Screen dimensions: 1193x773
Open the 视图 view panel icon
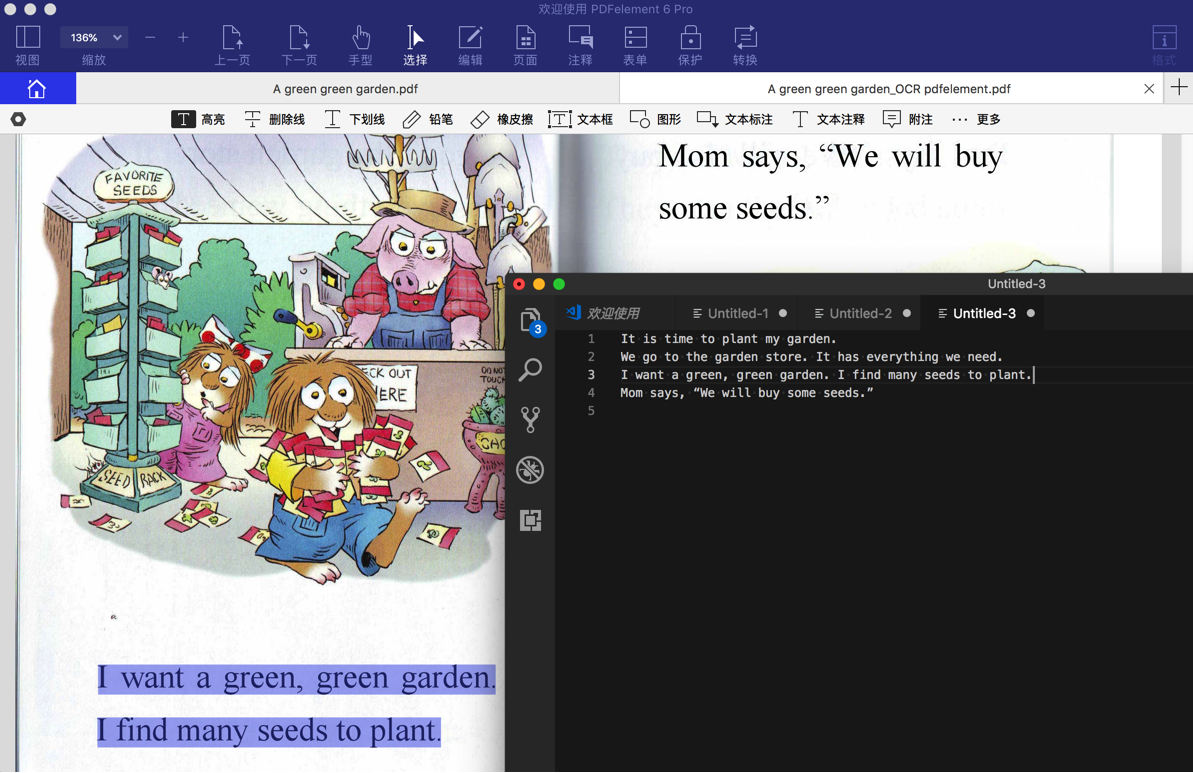27,45
